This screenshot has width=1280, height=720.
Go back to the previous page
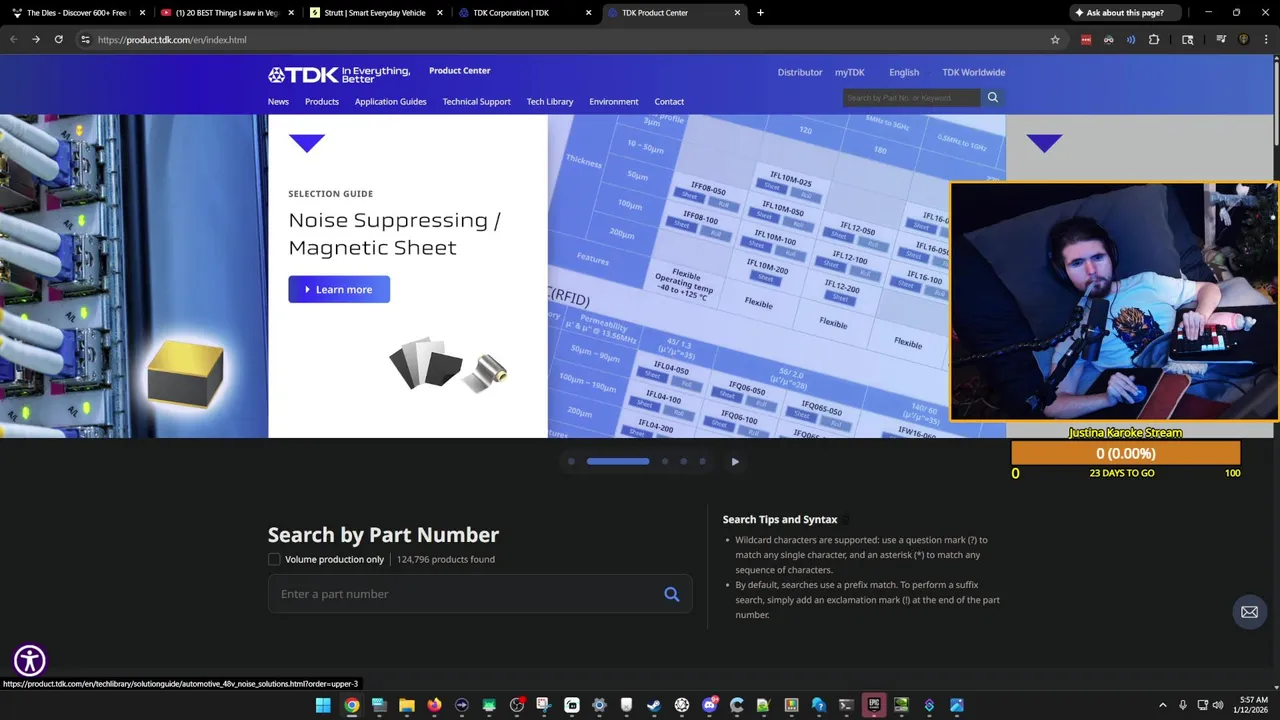(x=13, y=40)
